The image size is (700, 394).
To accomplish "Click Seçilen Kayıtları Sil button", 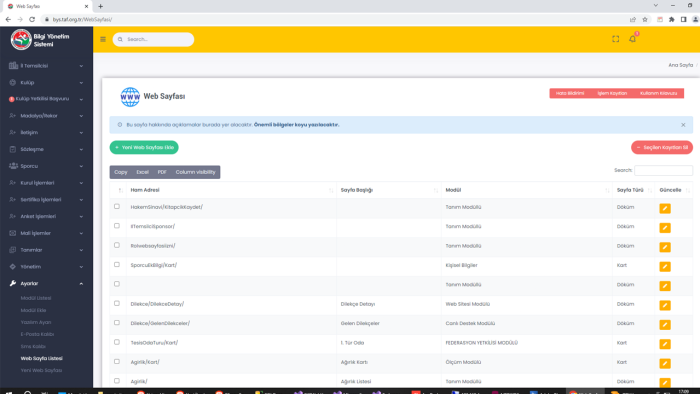I will pyautogui.click(x=662, y=148).
